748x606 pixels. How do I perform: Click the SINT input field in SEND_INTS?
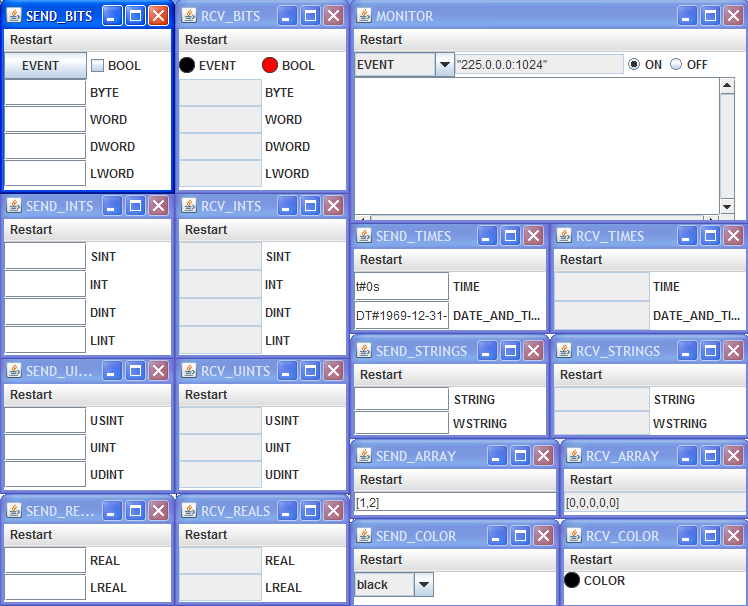45,256
